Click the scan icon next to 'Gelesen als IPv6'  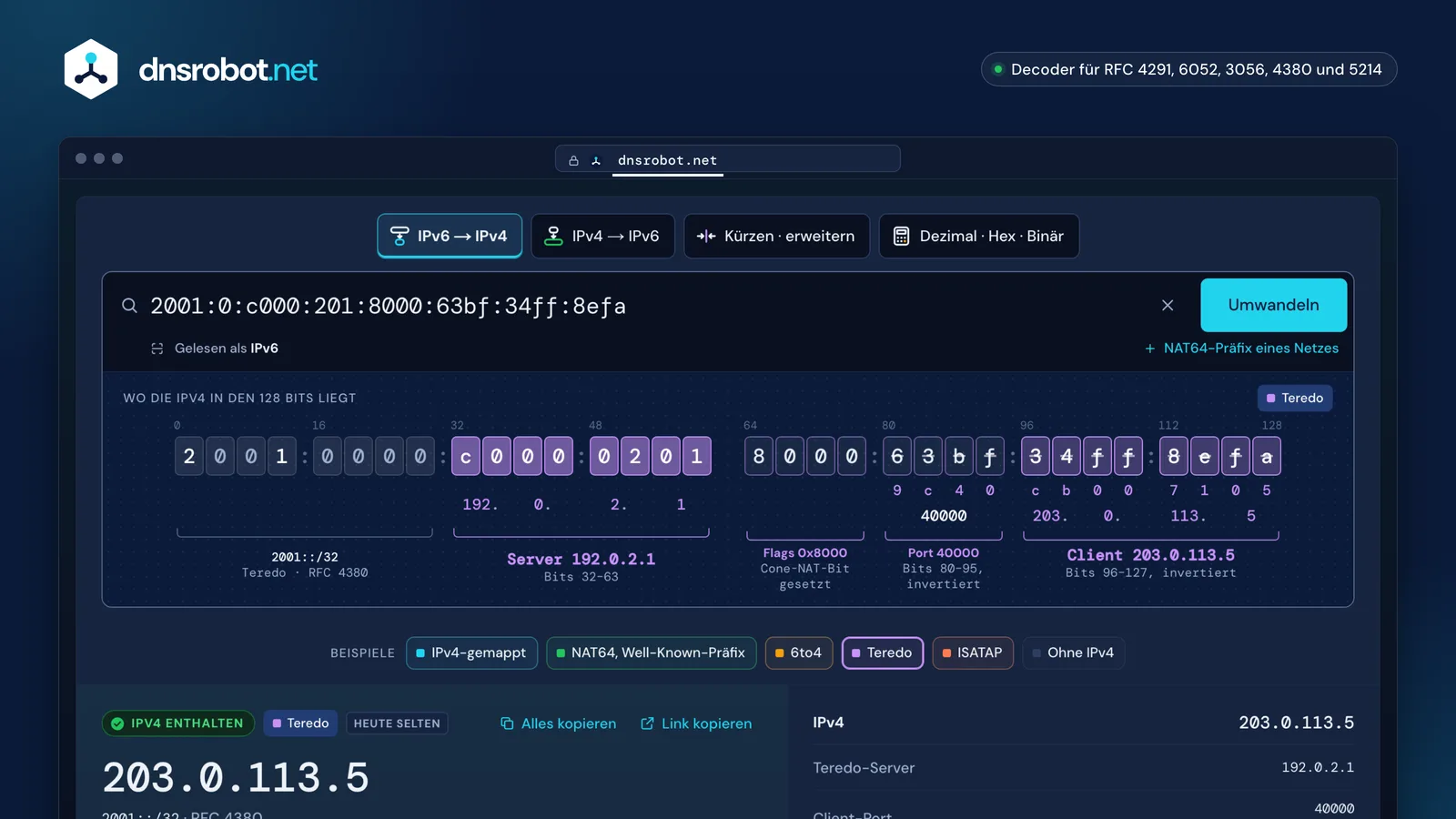coord(157,349)
